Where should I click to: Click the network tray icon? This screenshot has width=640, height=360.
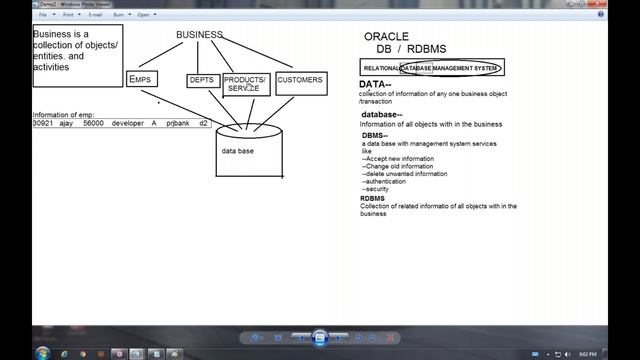(558, 354)
